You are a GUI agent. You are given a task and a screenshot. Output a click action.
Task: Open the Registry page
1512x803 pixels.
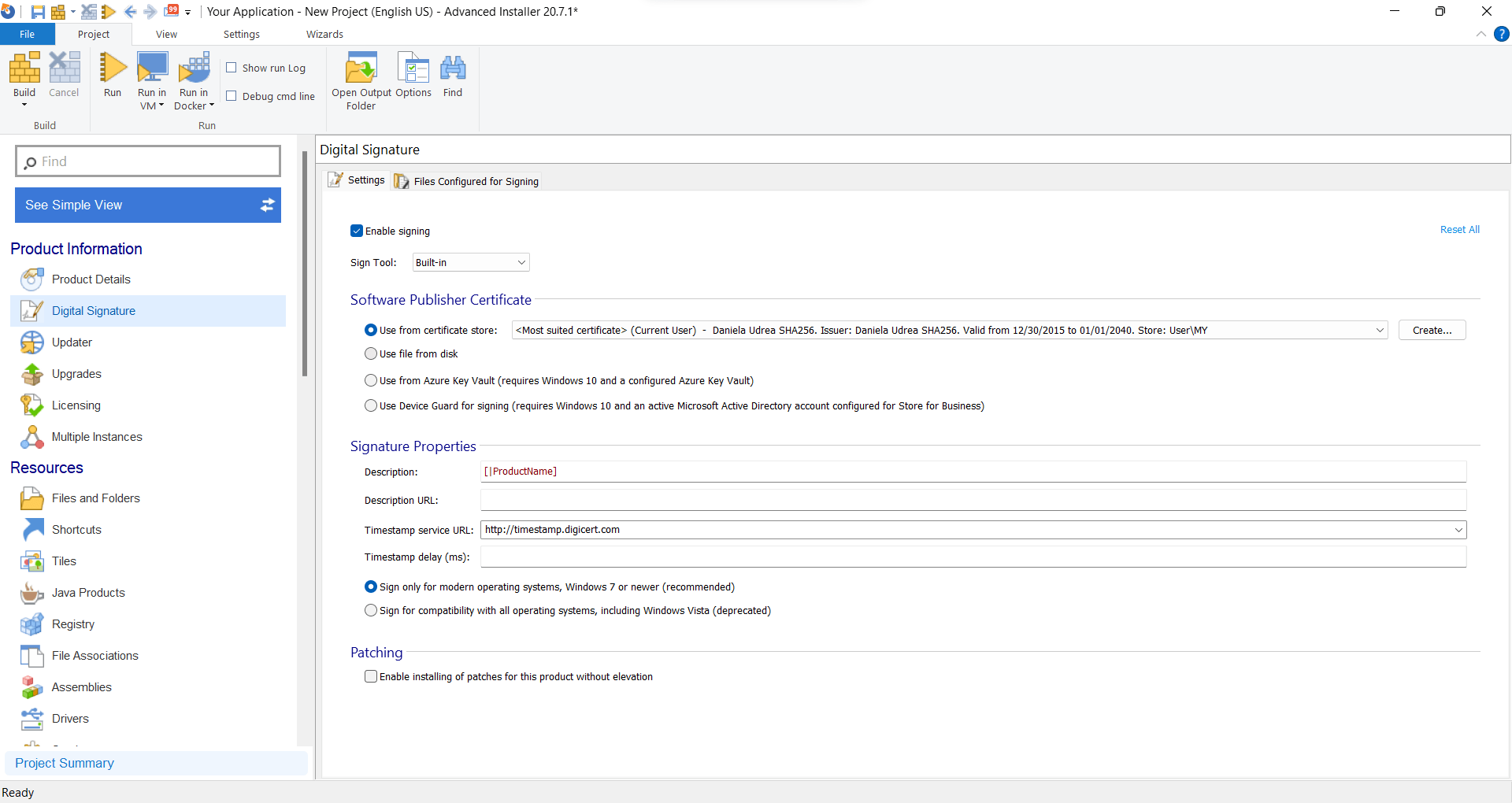73,624
